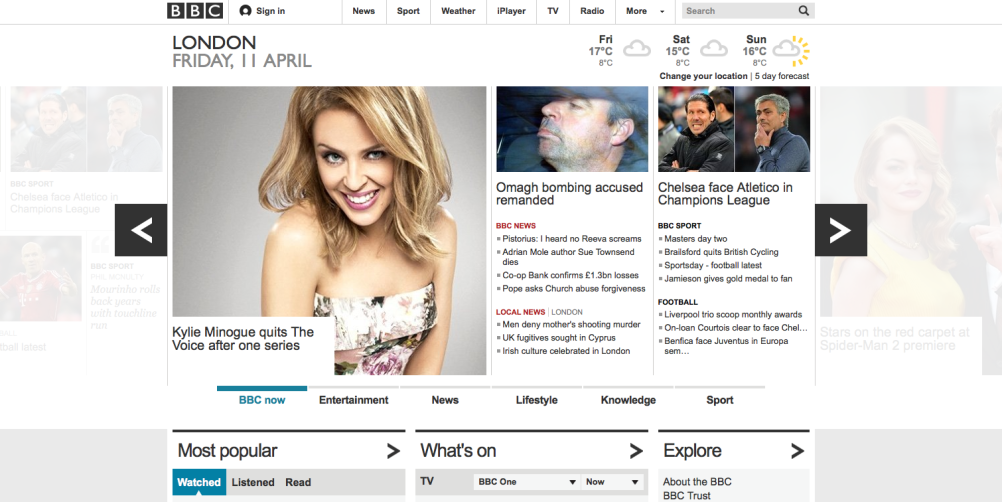Click Friday cloudy weather icon
Viewport: 1002px width, 502px height.
click(636, 49)
